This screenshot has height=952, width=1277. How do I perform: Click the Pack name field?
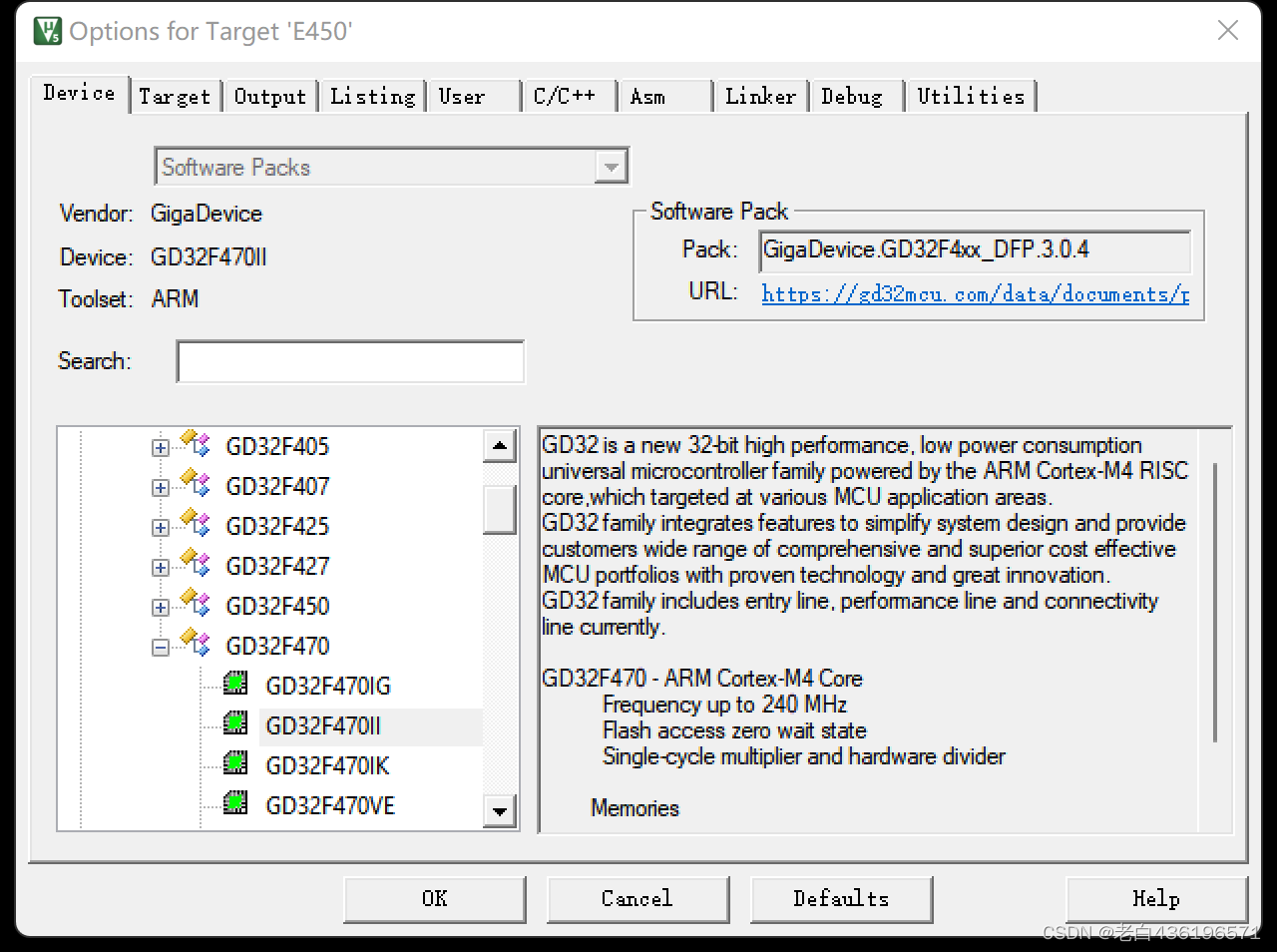pyautogui.click(x=975, y=250)
